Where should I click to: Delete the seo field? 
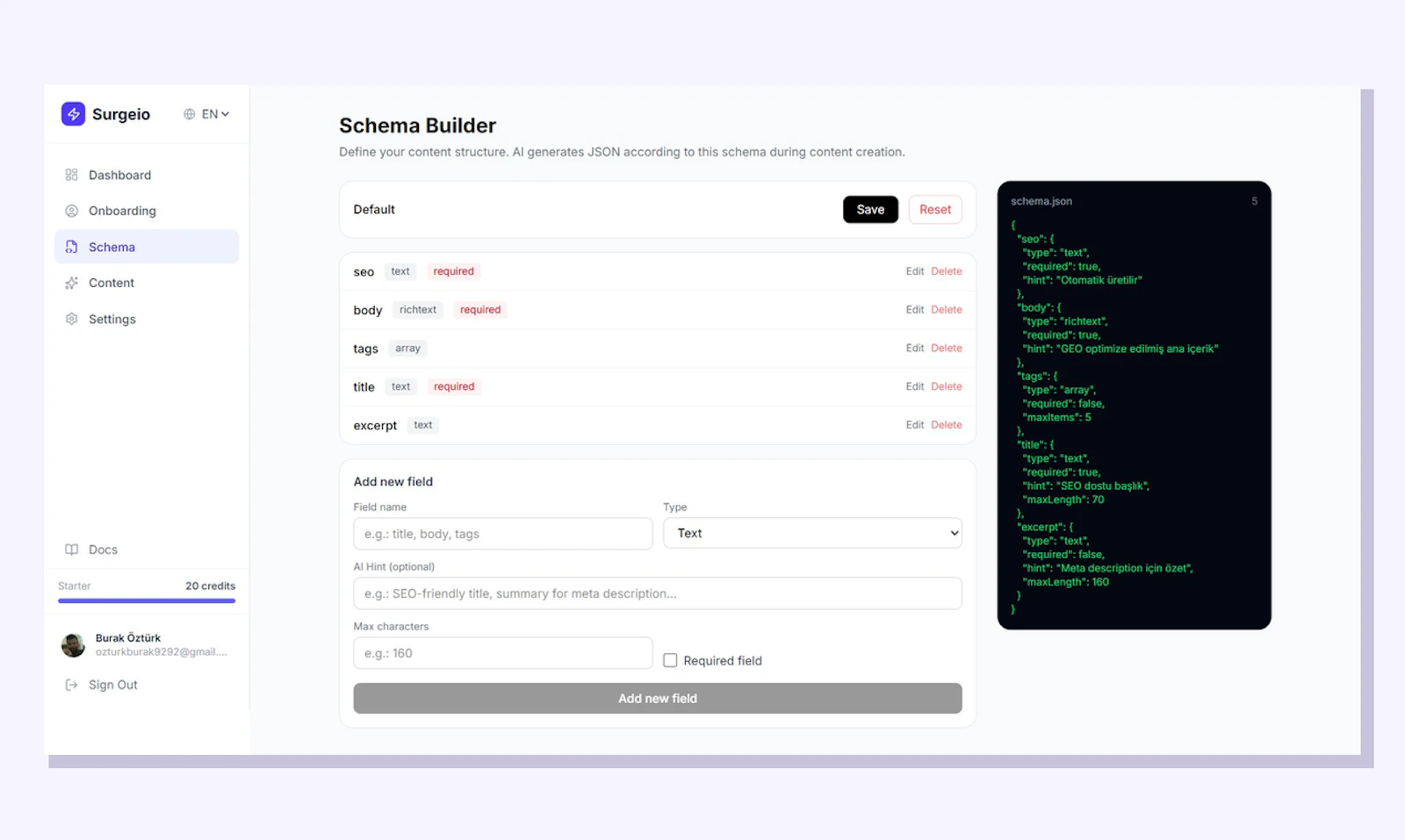(x=947, y=271)
